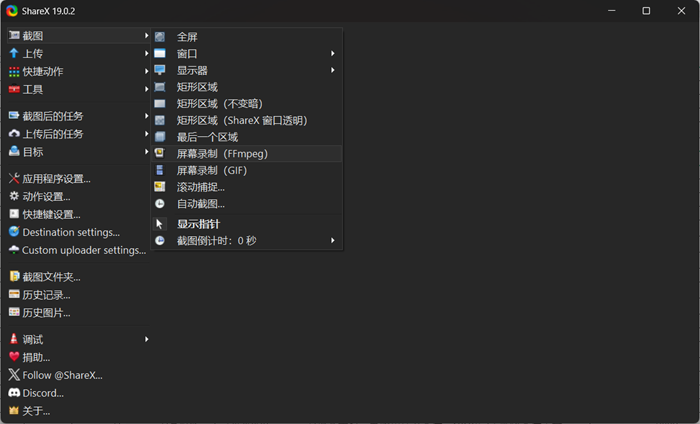Choose 矩形区域 (不变暗) menu entry
This screenshot has width=700, height=424.
(x=247, y=104)
